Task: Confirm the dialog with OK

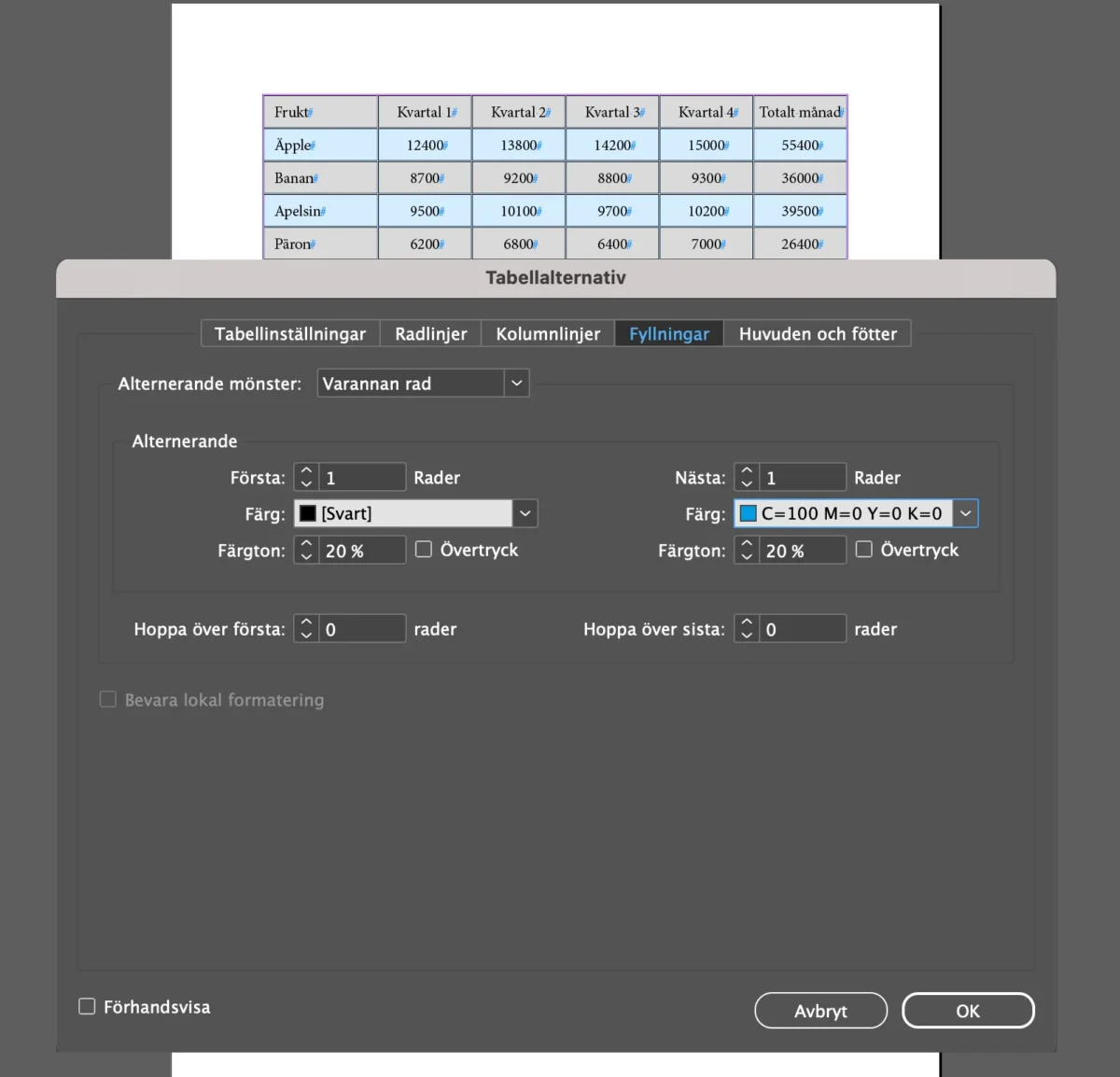Action: tap(968, 1011)
